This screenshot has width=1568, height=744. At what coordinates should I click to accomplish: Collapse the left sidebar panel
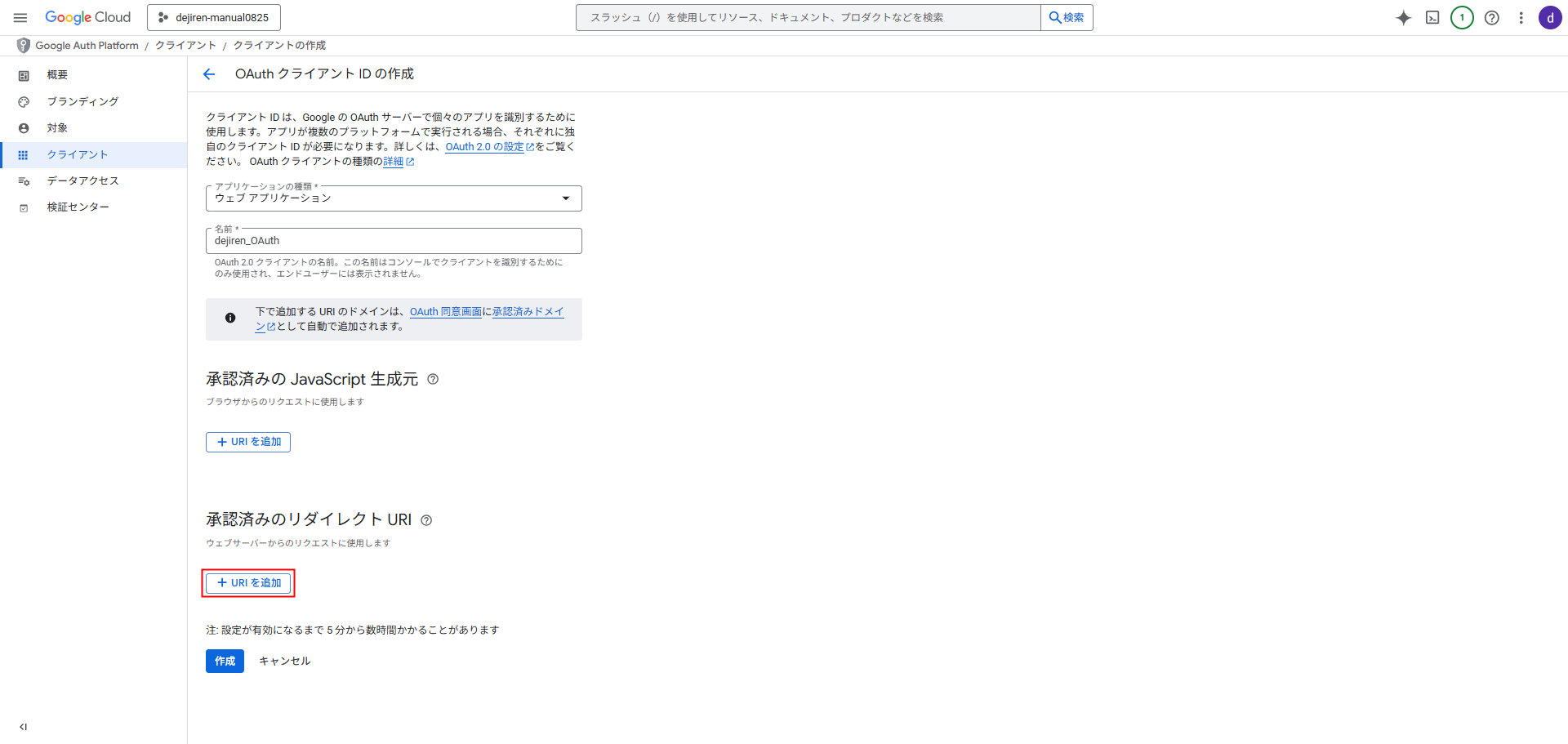click(23, 727)
